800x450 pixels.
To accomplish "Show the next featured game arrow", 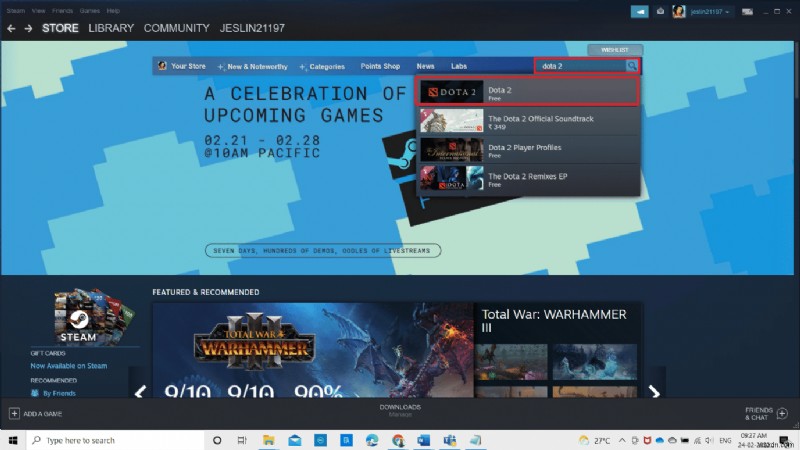I will (655, 392).
